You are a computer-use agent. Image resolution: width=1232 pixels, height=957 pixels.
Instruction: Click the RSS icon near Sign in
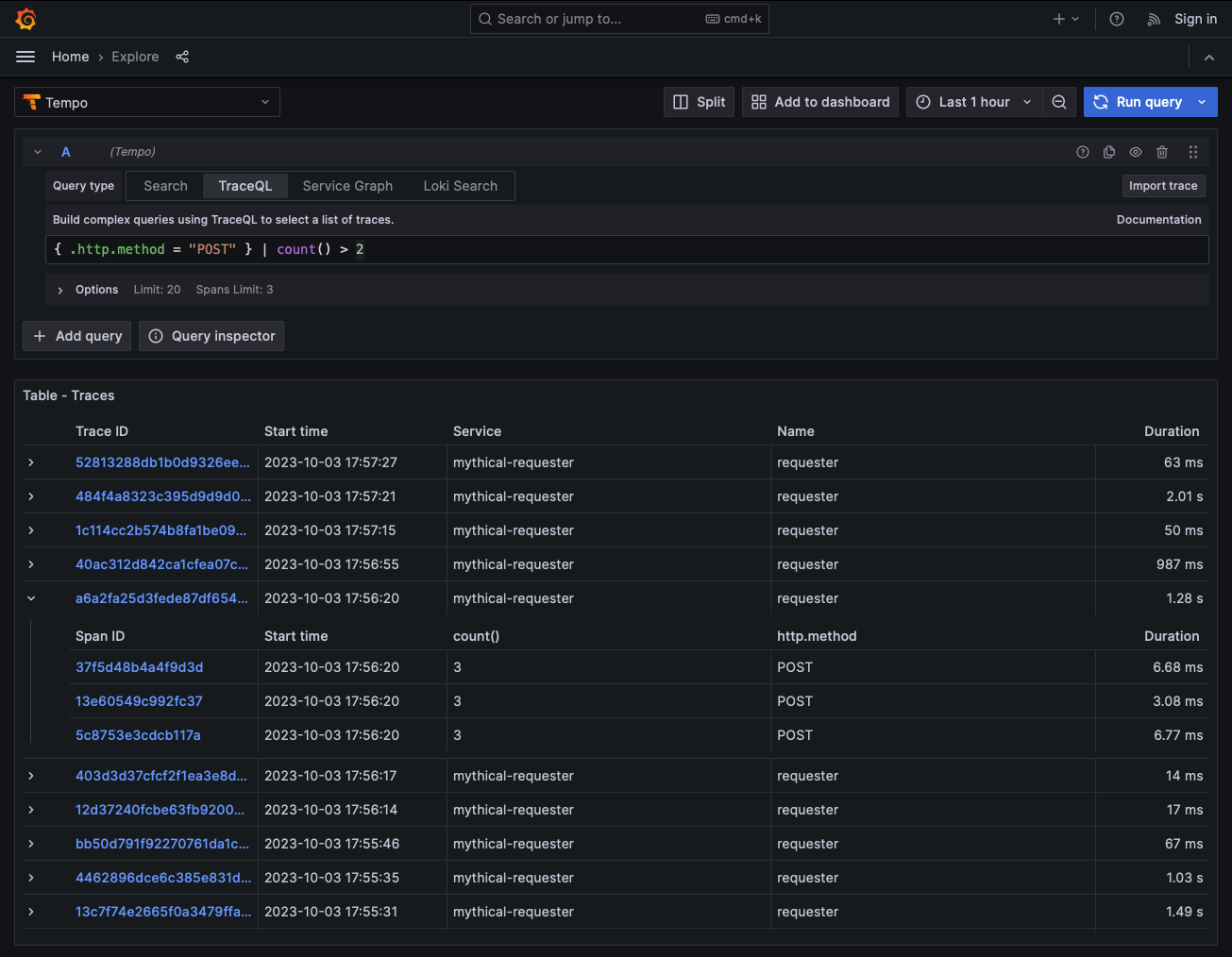tap(1153, 18)
